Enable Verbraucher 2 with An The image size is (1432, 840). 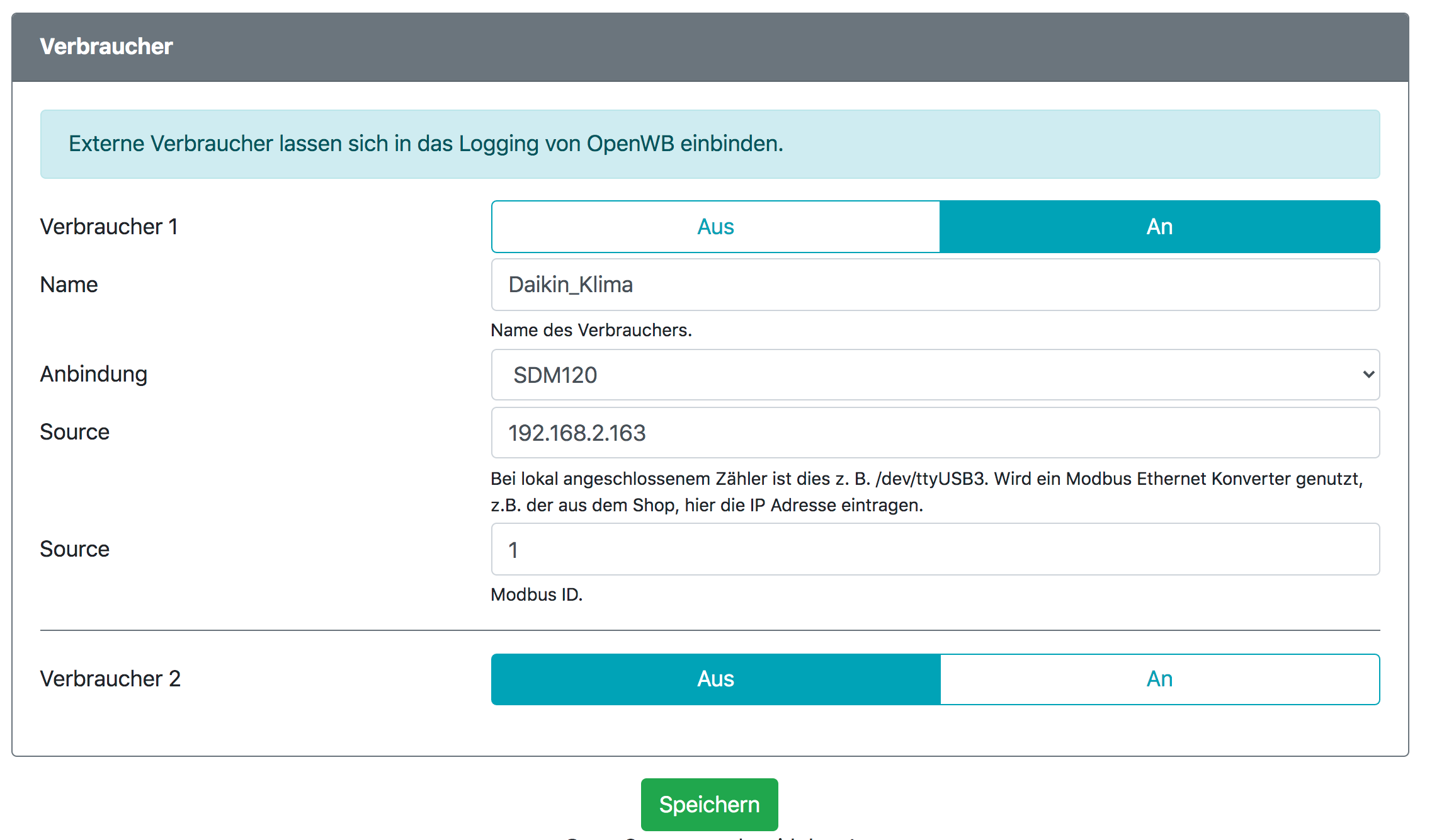tap(1159, 679)
